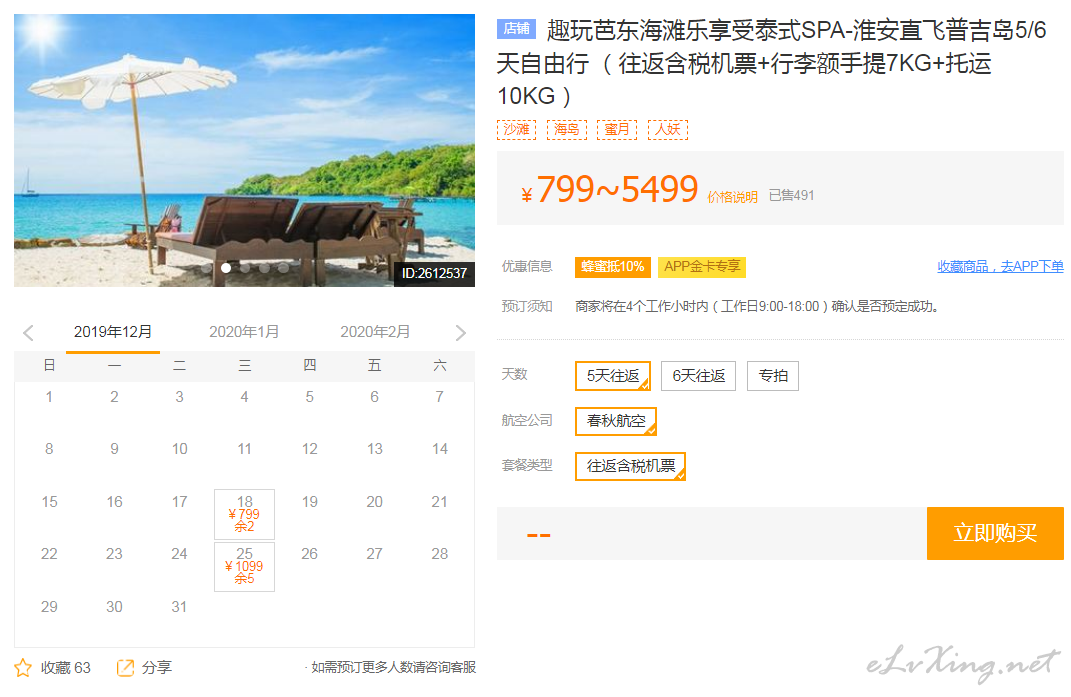This screenshot has width=1071, height=697.
Task: Click the 沙滩 tag
Action: click(516, 129)
